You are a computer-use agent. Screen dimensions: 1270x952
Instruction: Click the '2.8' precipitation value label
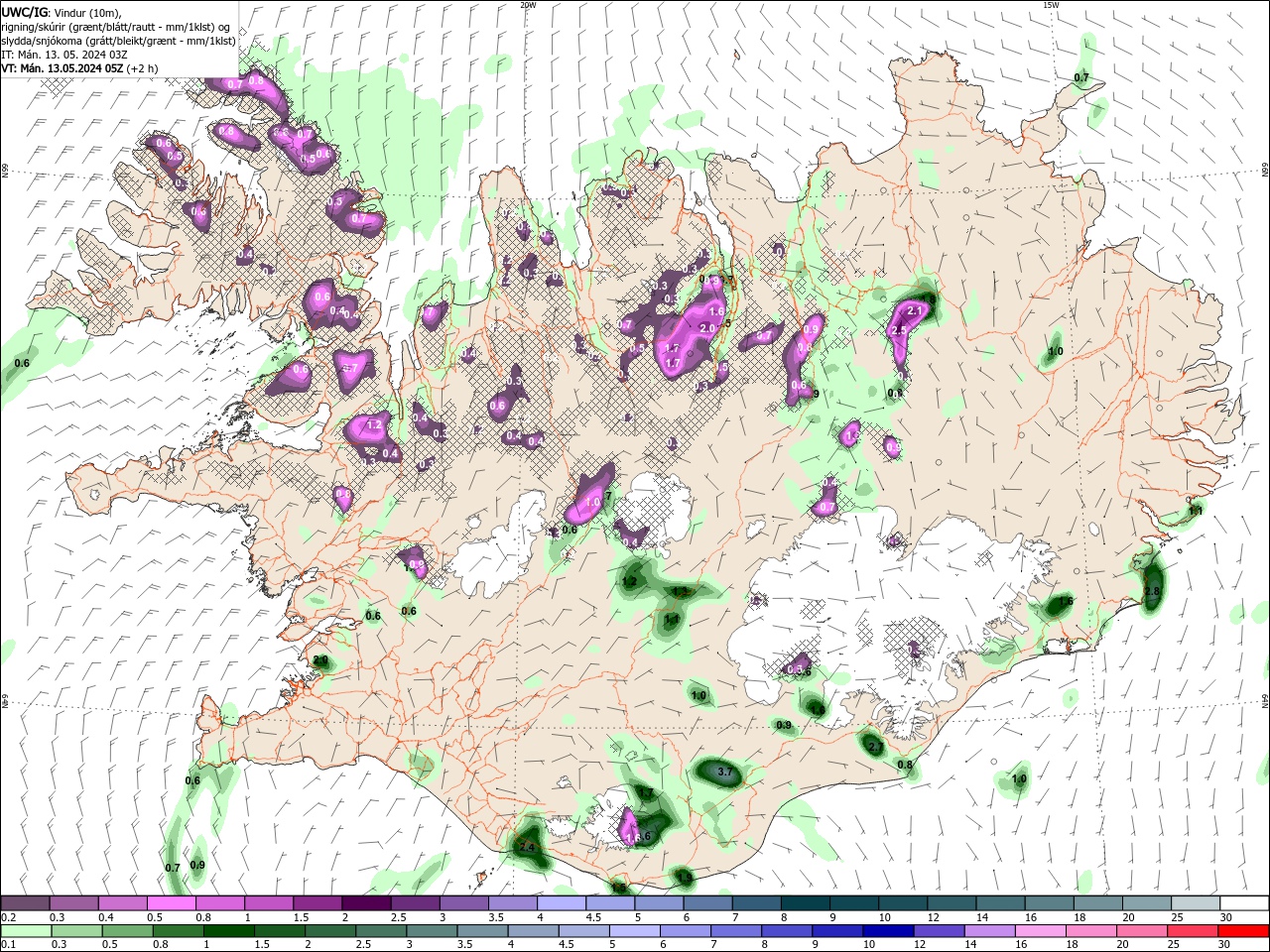pyautogui.click(x=1152, y=591)
